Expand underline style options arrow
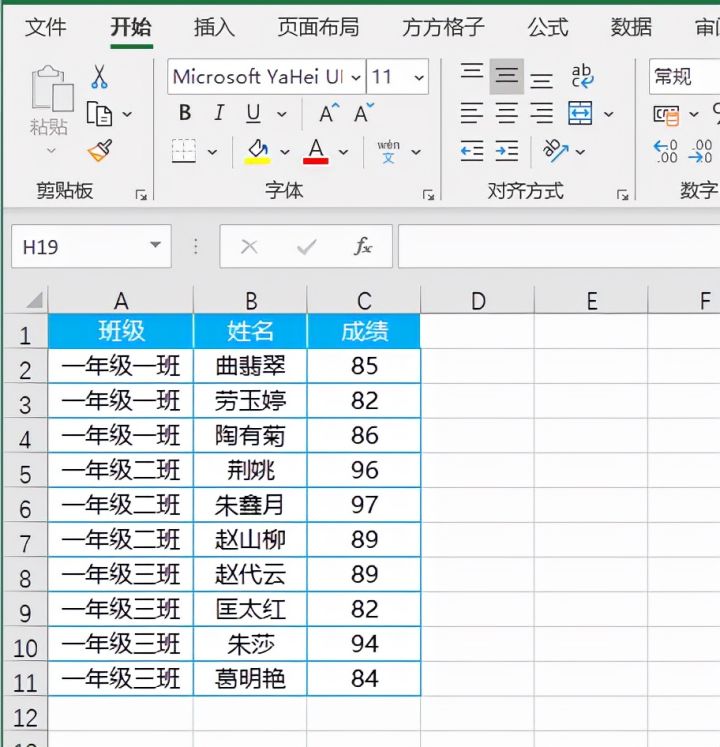Viewport: 720px width, 747px height. 282,114
